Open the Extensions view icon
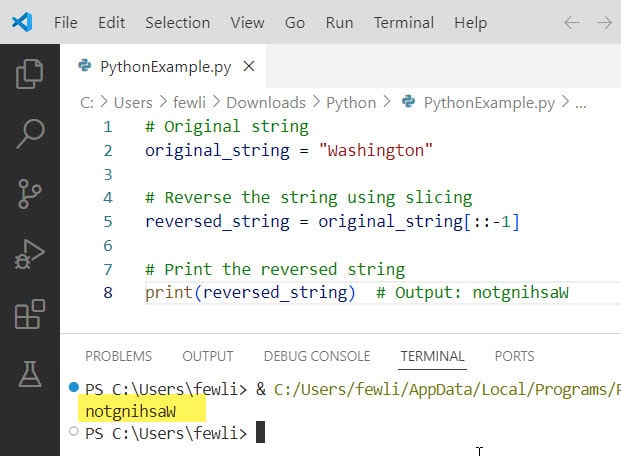The image size is (621, 456). tap(30, 314)
